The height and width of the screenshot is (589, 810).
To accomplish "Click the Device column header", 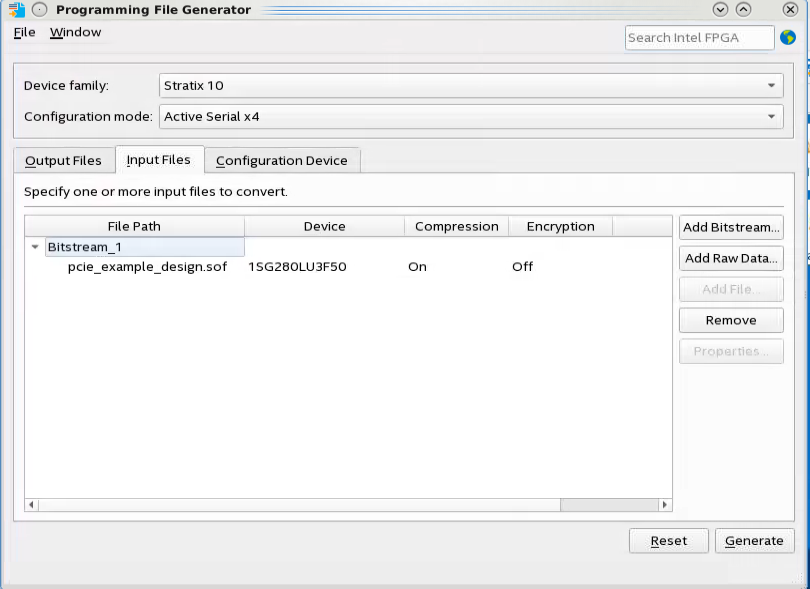I will tap(324, 226).
